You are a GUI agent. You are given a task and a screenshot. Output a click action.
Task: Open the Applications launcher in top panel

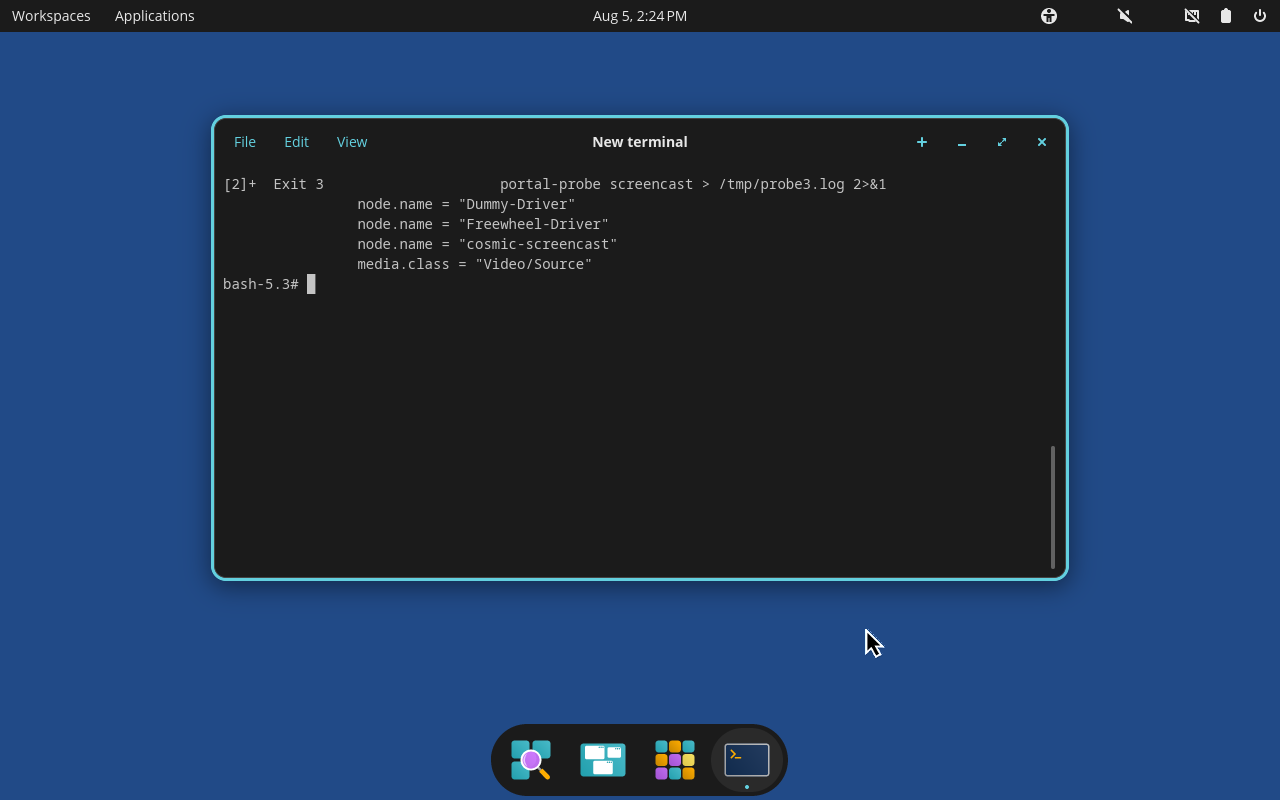click(155, 16)
